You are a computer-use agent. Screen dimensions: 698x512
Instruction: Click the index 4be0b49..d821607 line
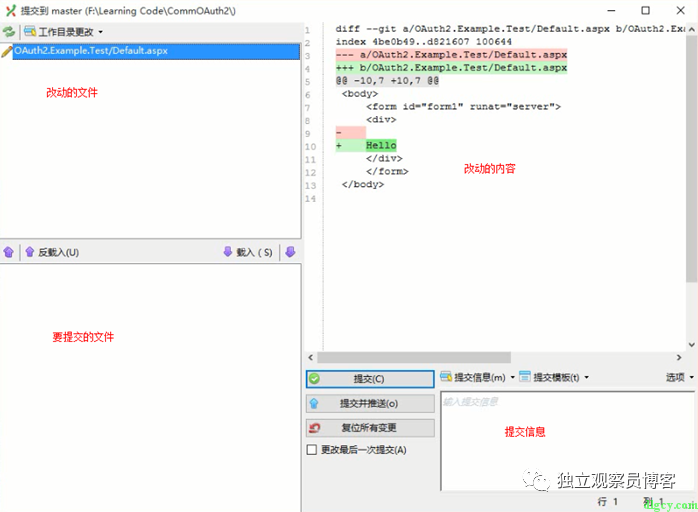tap(424, 42)
